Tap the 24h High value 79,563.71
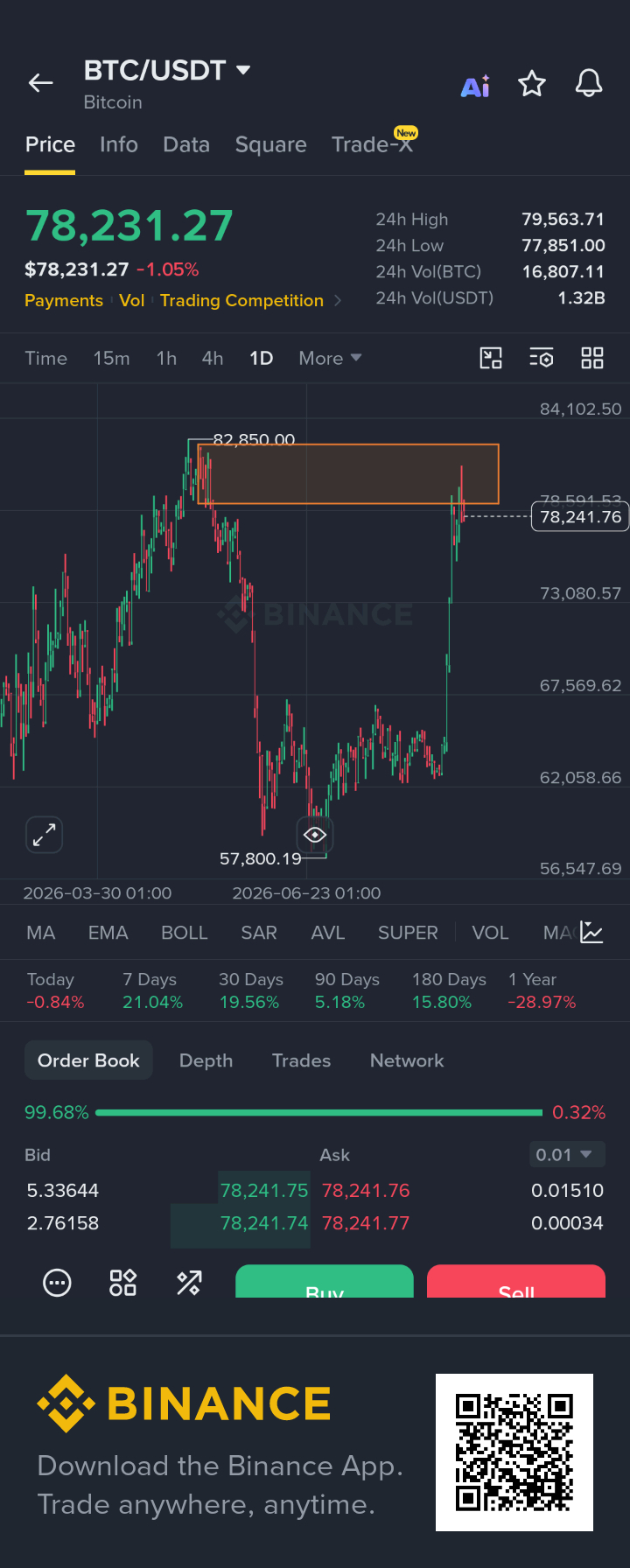Image resolution: width=630 pixels, height=1568 pixels. click(x=563, y=219)
